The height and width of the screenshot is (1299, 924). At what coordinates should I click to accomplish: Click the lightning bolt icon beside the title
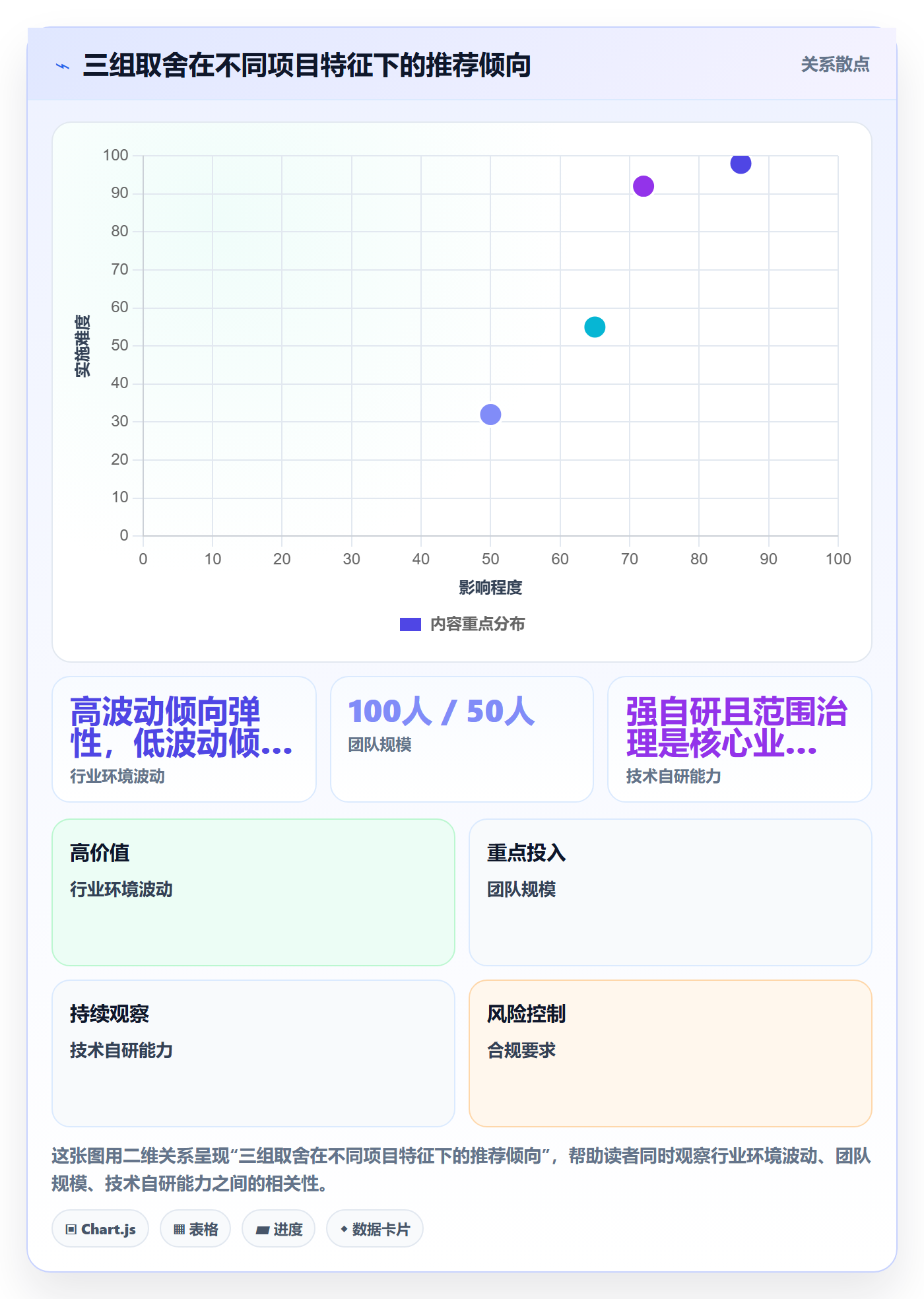coord(63,66)
